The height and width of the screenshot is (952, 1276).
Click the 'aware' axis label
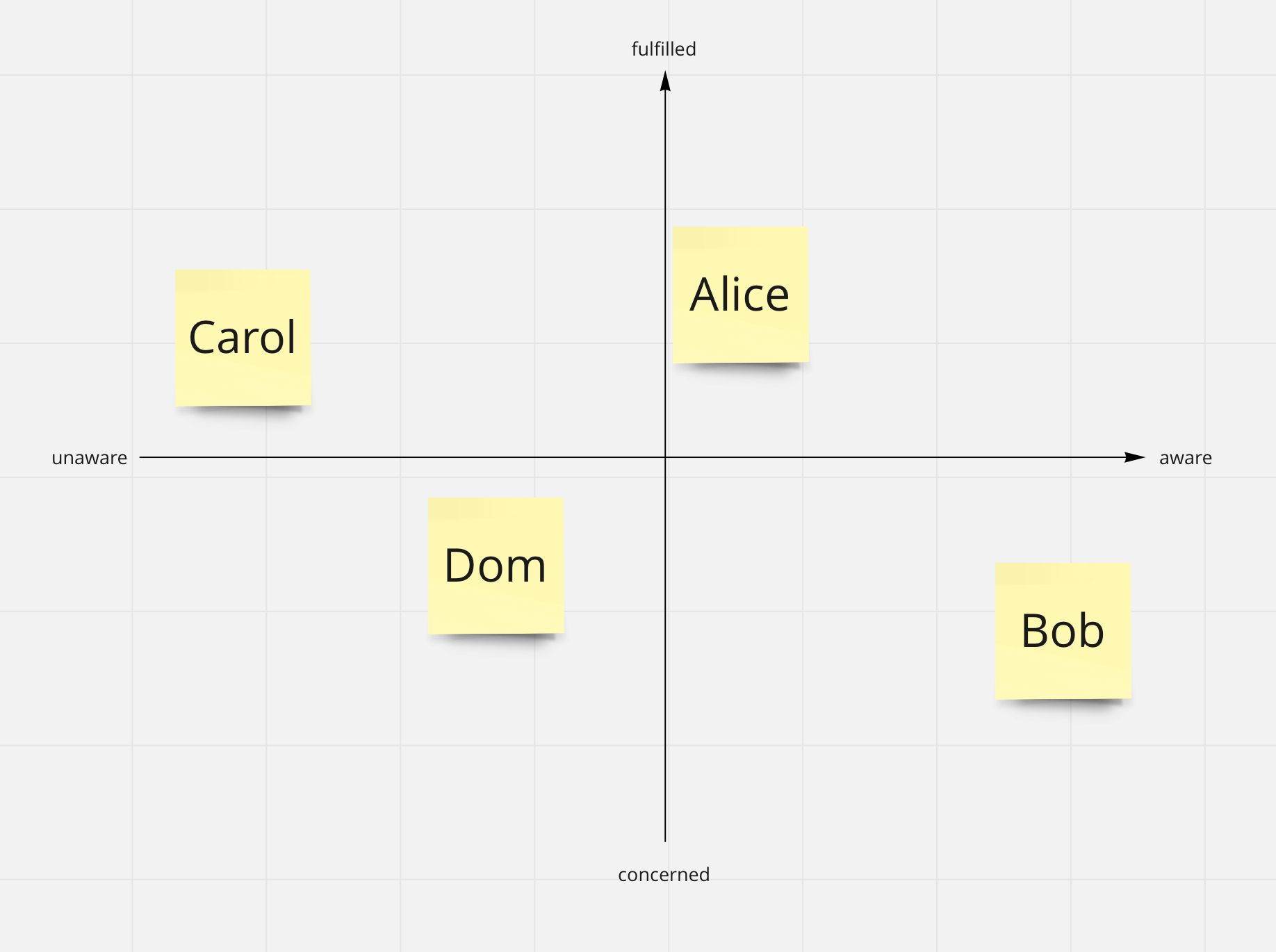(1186, 458)
